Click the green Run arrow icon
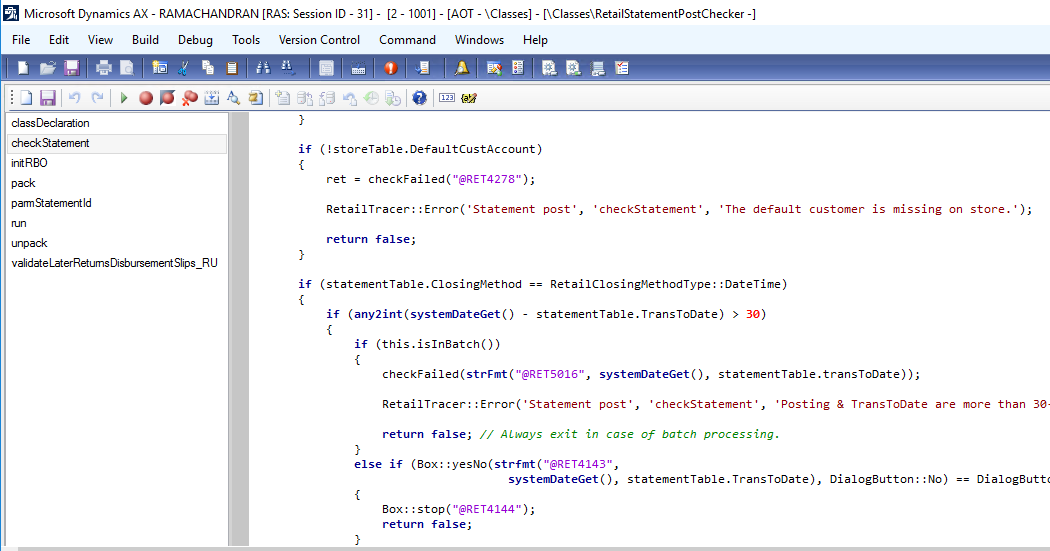1050x551 pixels. coord(123,98)
